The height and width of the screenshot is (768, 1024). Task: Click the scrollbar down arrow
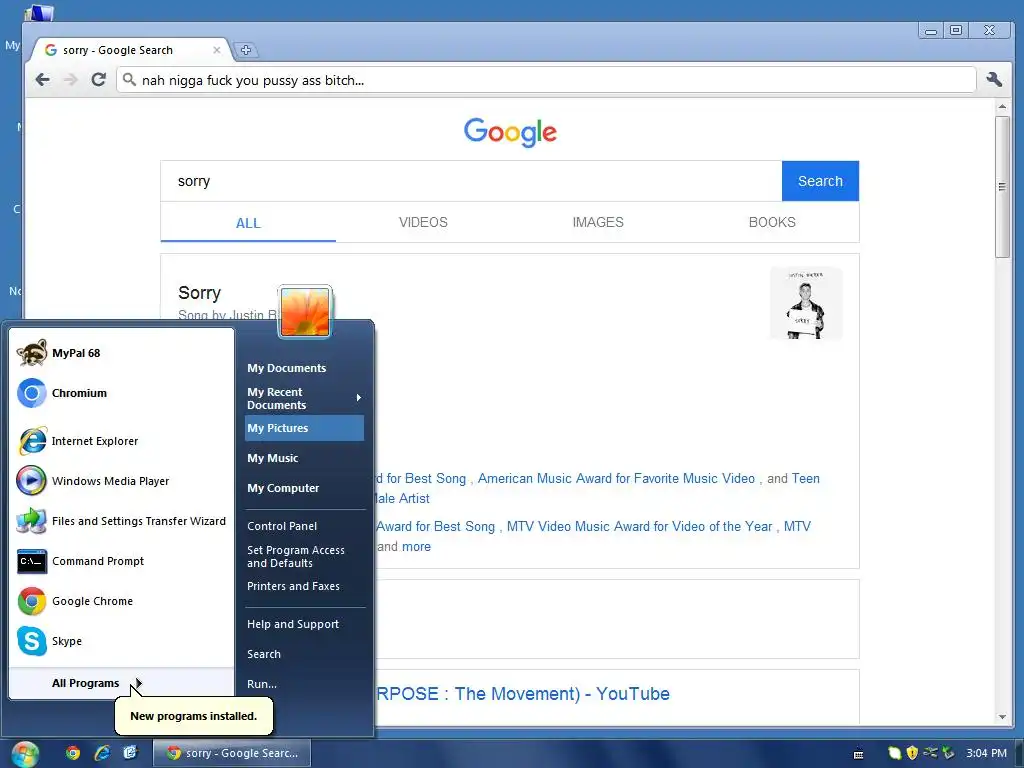pyautogui.click(x=1002, y=716)
